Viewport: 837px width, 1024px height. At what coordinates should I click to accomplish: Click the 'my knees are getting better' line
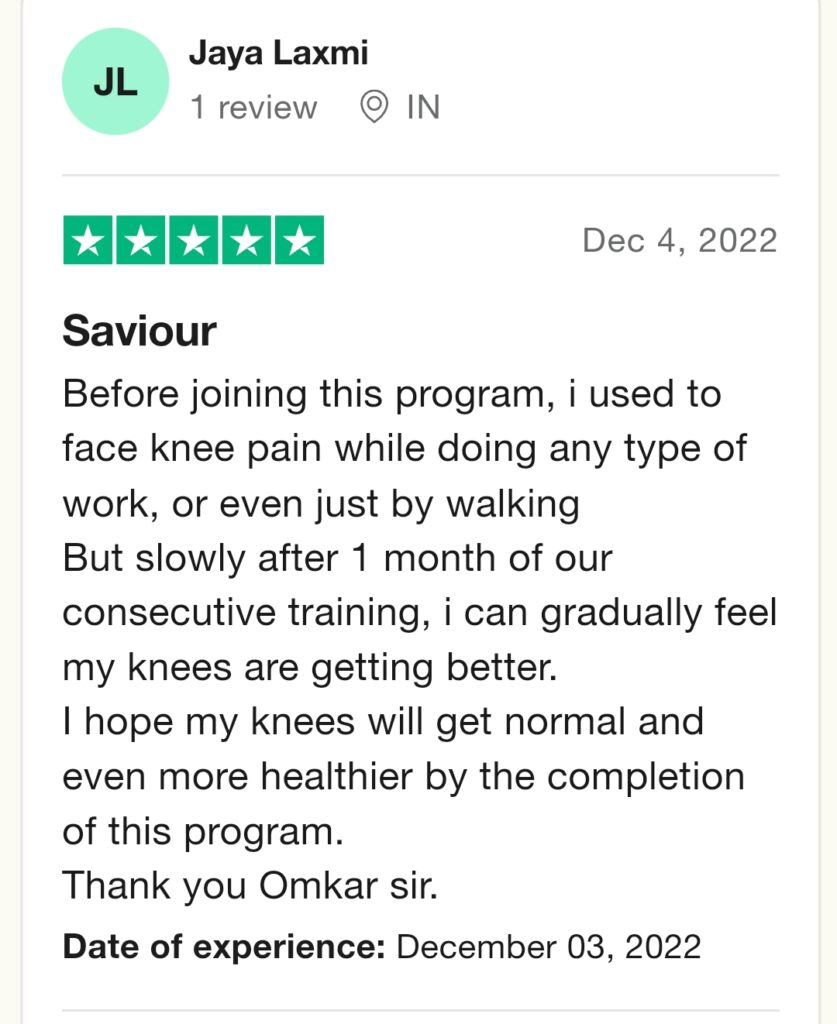tap(310, 669)
